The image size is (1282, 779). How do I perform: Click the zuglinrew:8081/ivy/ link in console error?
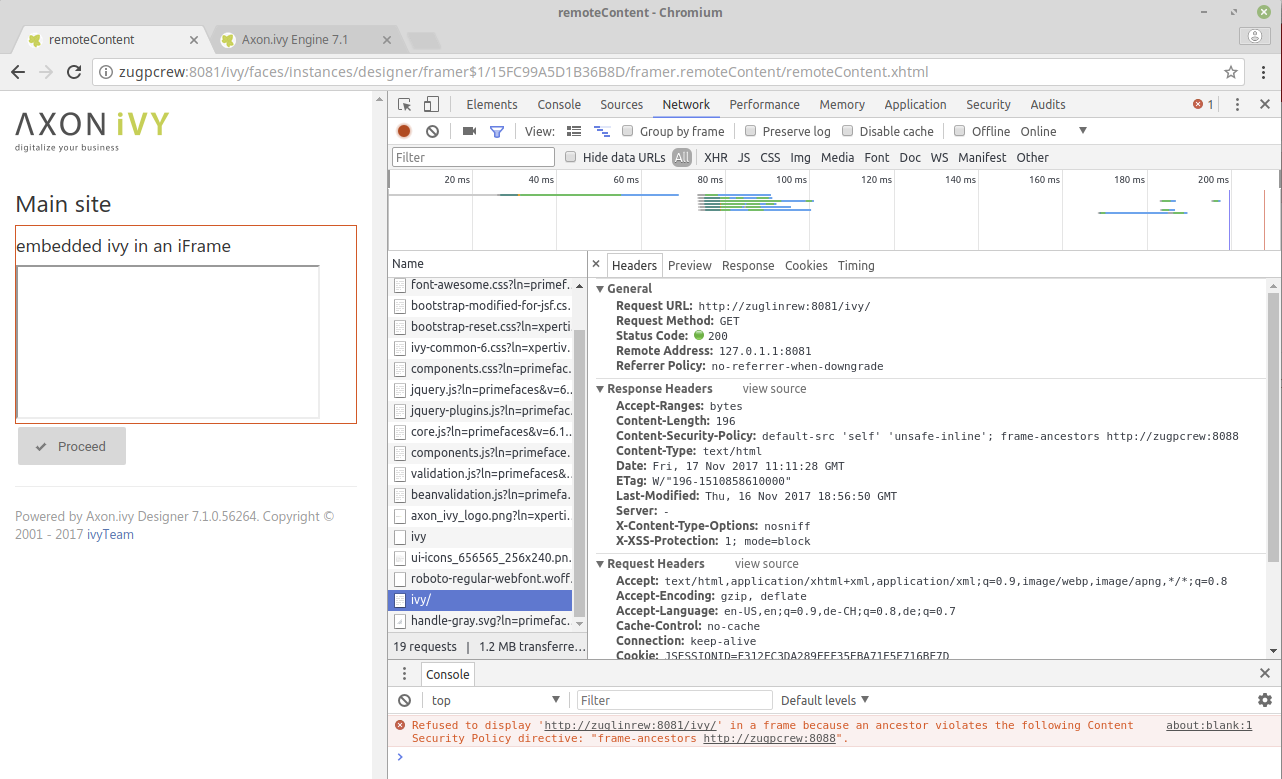click(x=631, y=726)
